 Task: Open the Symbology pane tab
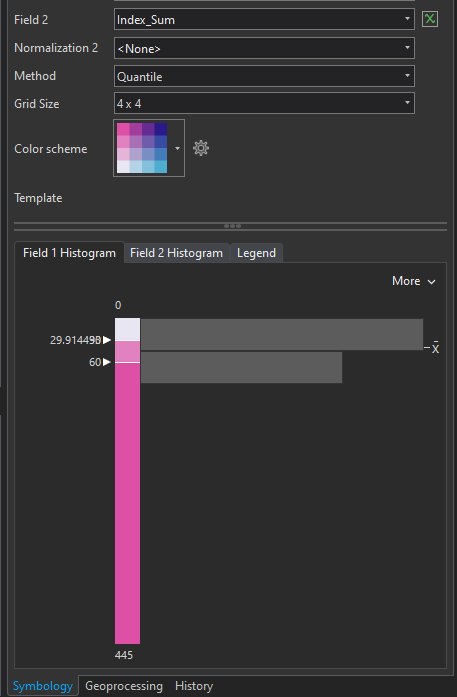pyautogui.click(x=43, y=686)
